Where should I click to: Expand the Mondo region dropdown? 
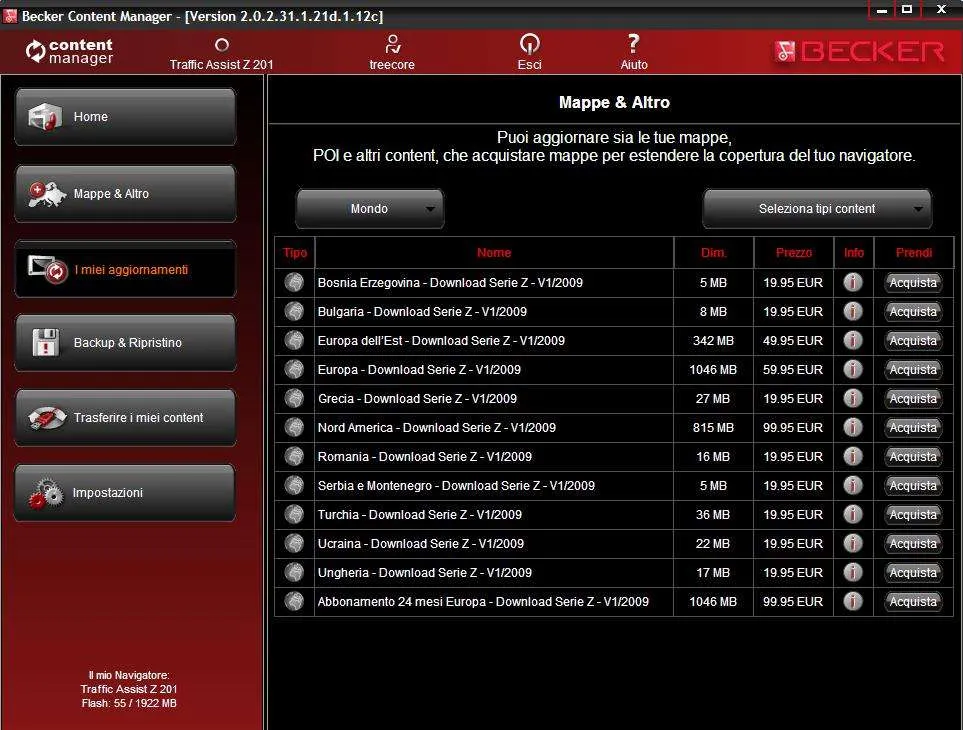pyautogui.click(x=370, y=209)
